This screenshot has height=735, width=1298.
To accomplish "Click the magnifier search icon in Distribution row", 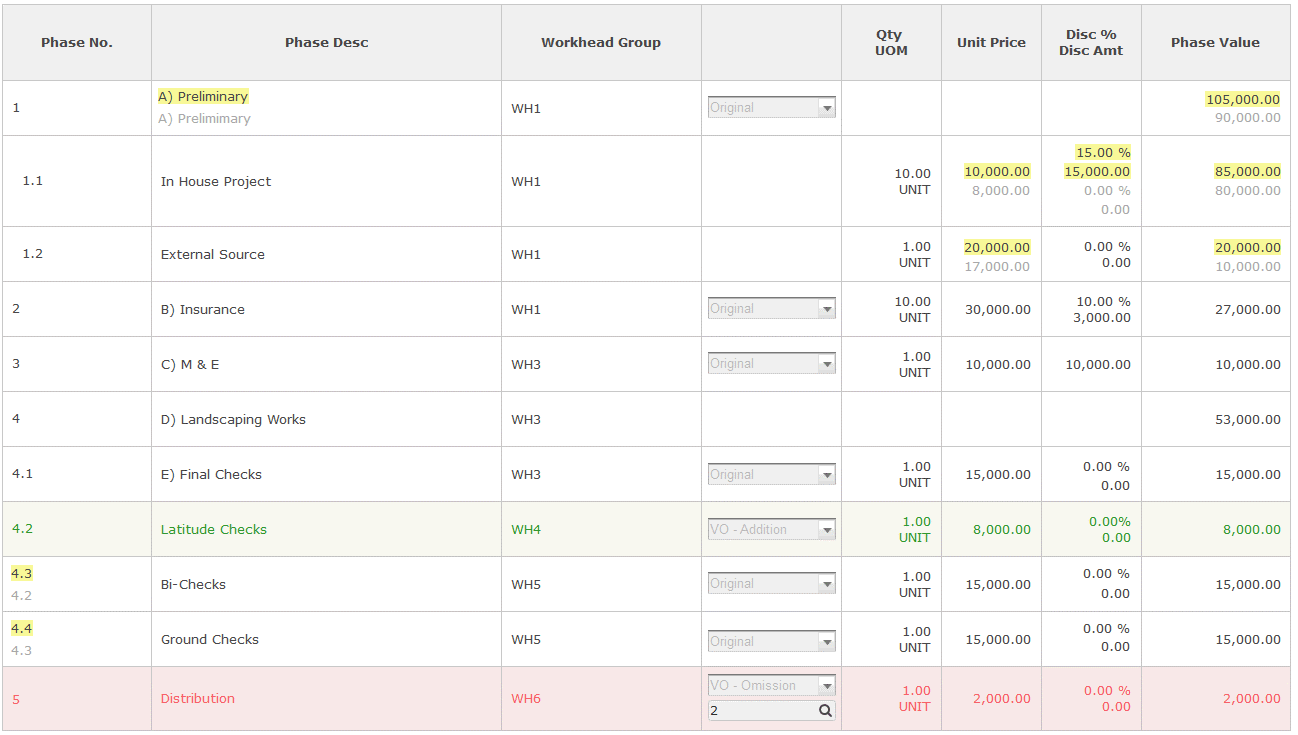I will click(x=825, y=710).
